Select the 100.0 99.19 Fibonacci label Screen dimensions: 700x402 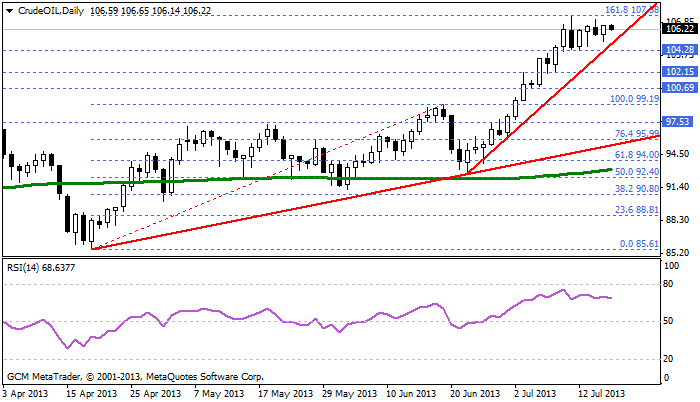pos(634,100)
